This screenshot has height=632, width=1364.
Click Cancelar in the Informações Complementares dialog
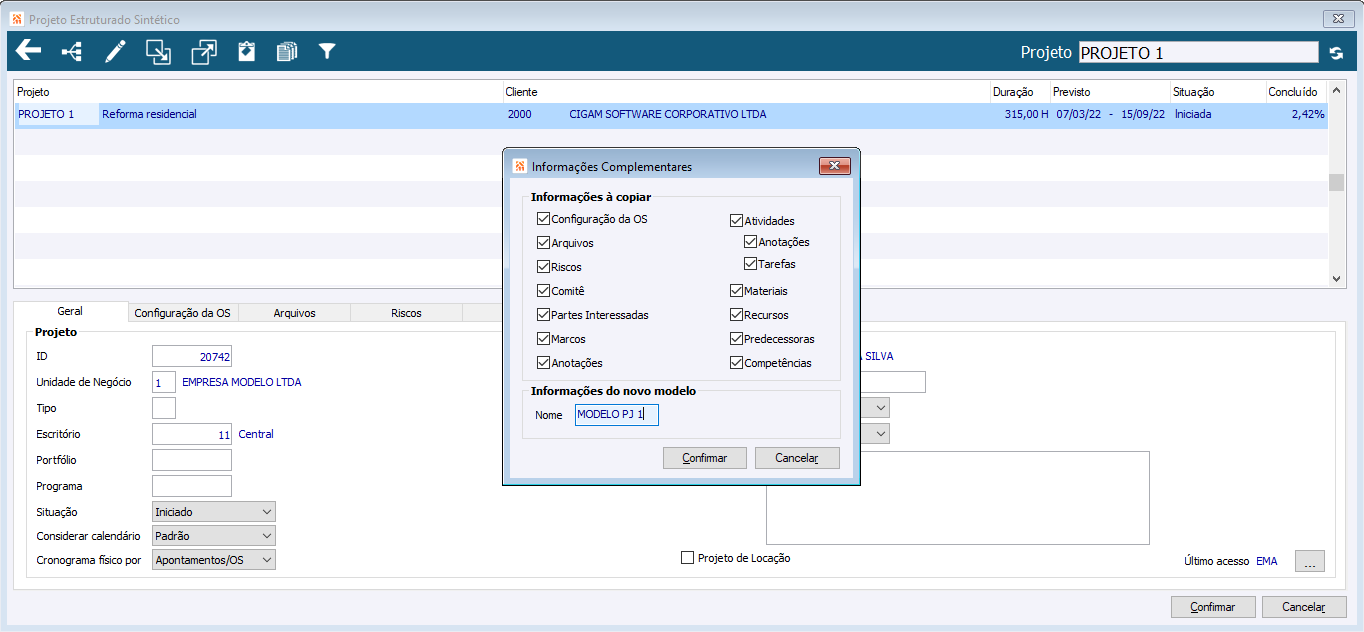pyautogui.click(x=797, y=458)
